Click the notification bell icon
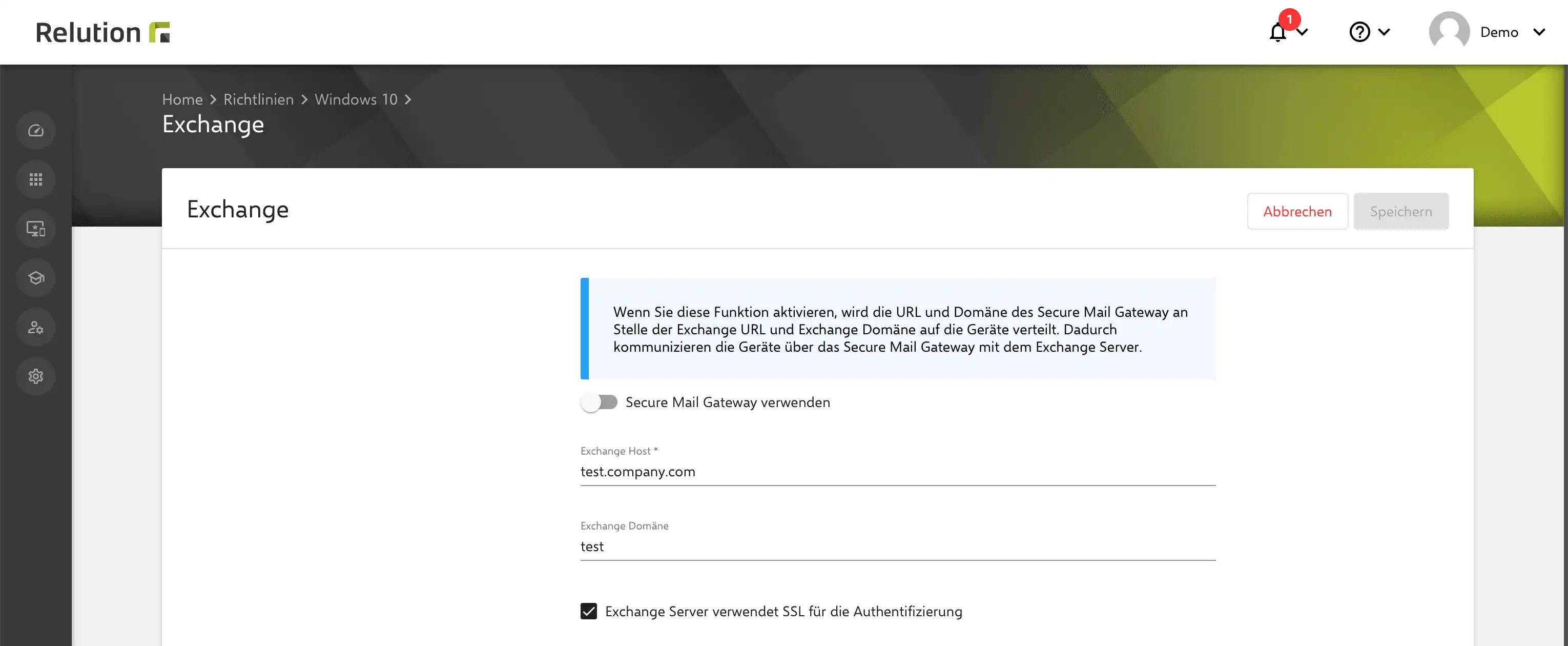This screenshot has width=1568, height=646. [1277, 32]
